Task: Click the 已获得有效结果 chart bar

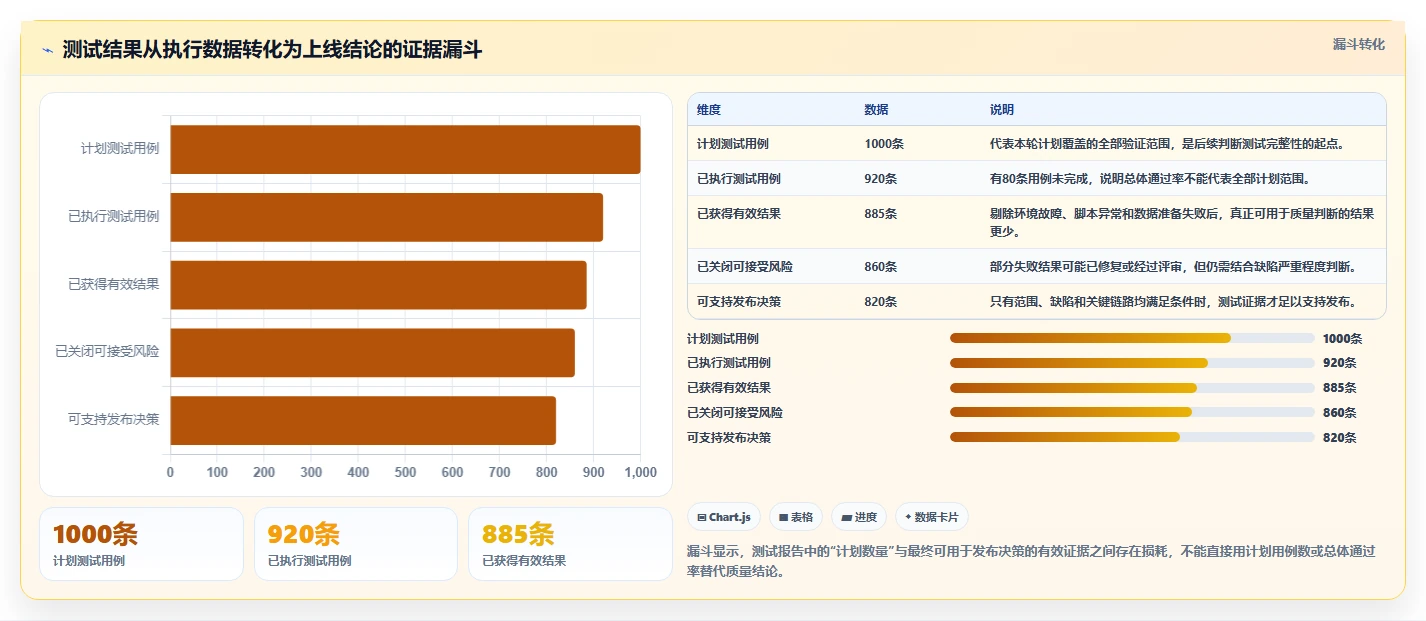Action: click(378, 284)
